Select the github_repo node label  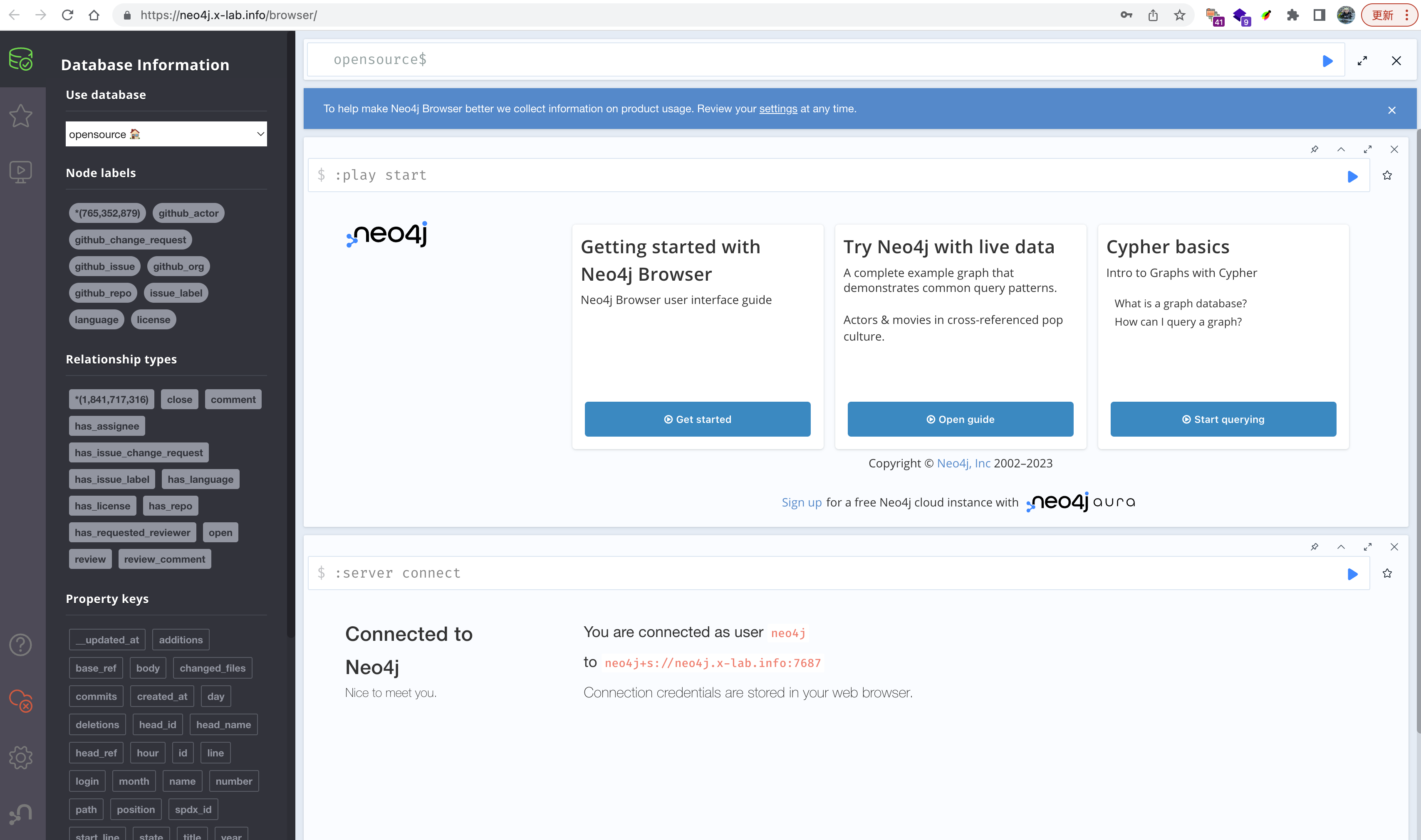pos(102,293)
